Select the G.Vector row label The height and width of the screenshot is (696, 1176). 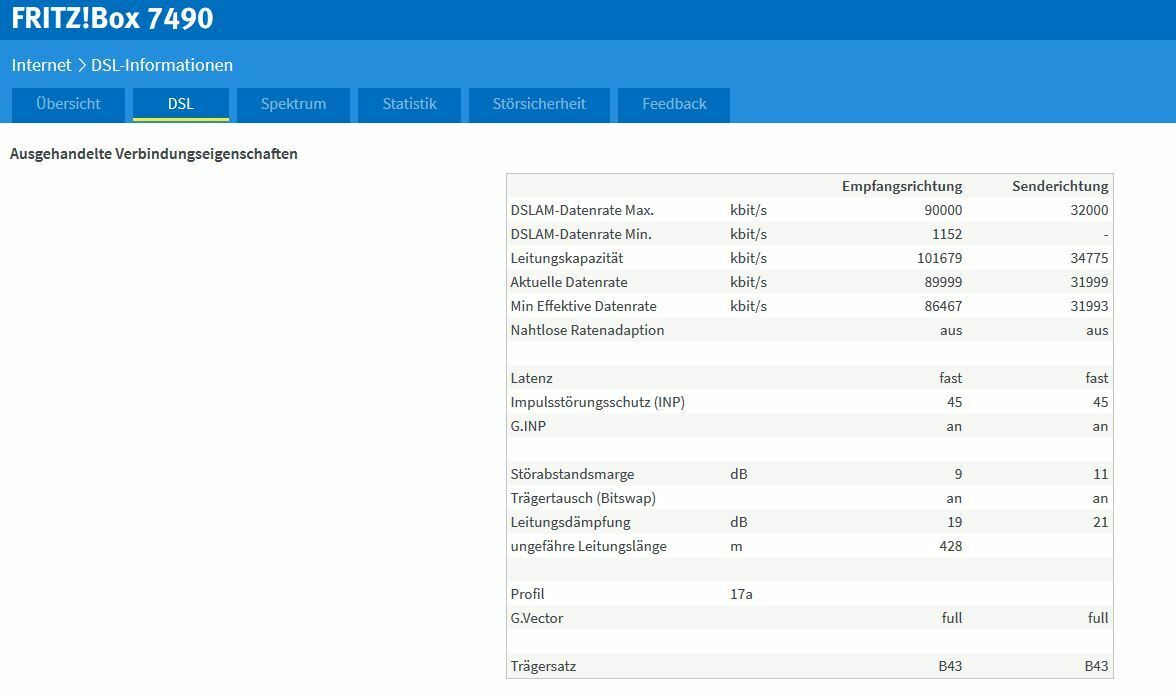537,618
